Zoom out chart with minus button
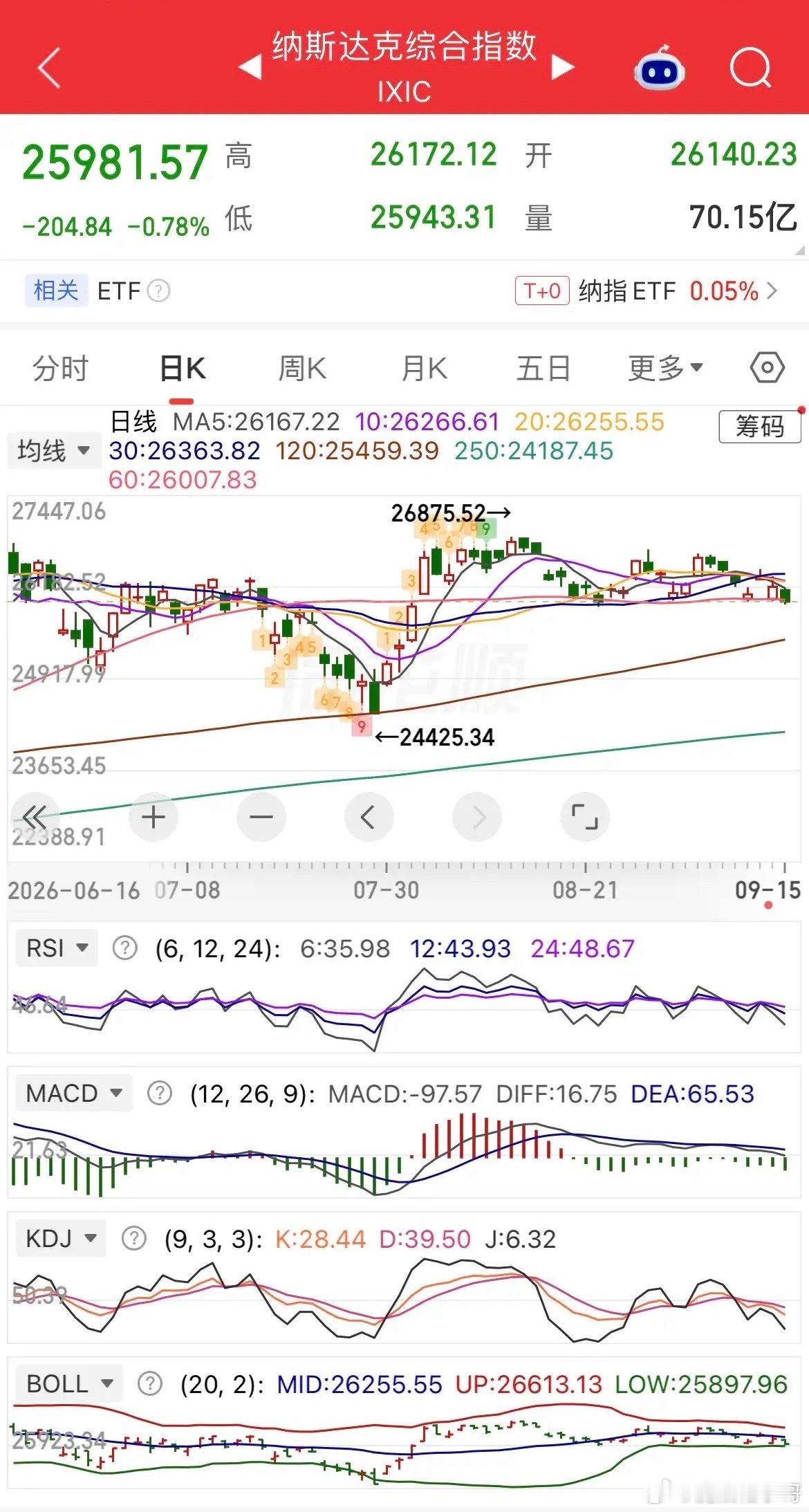The height and width of the screenshot is (1512, 809). (261, 818)
